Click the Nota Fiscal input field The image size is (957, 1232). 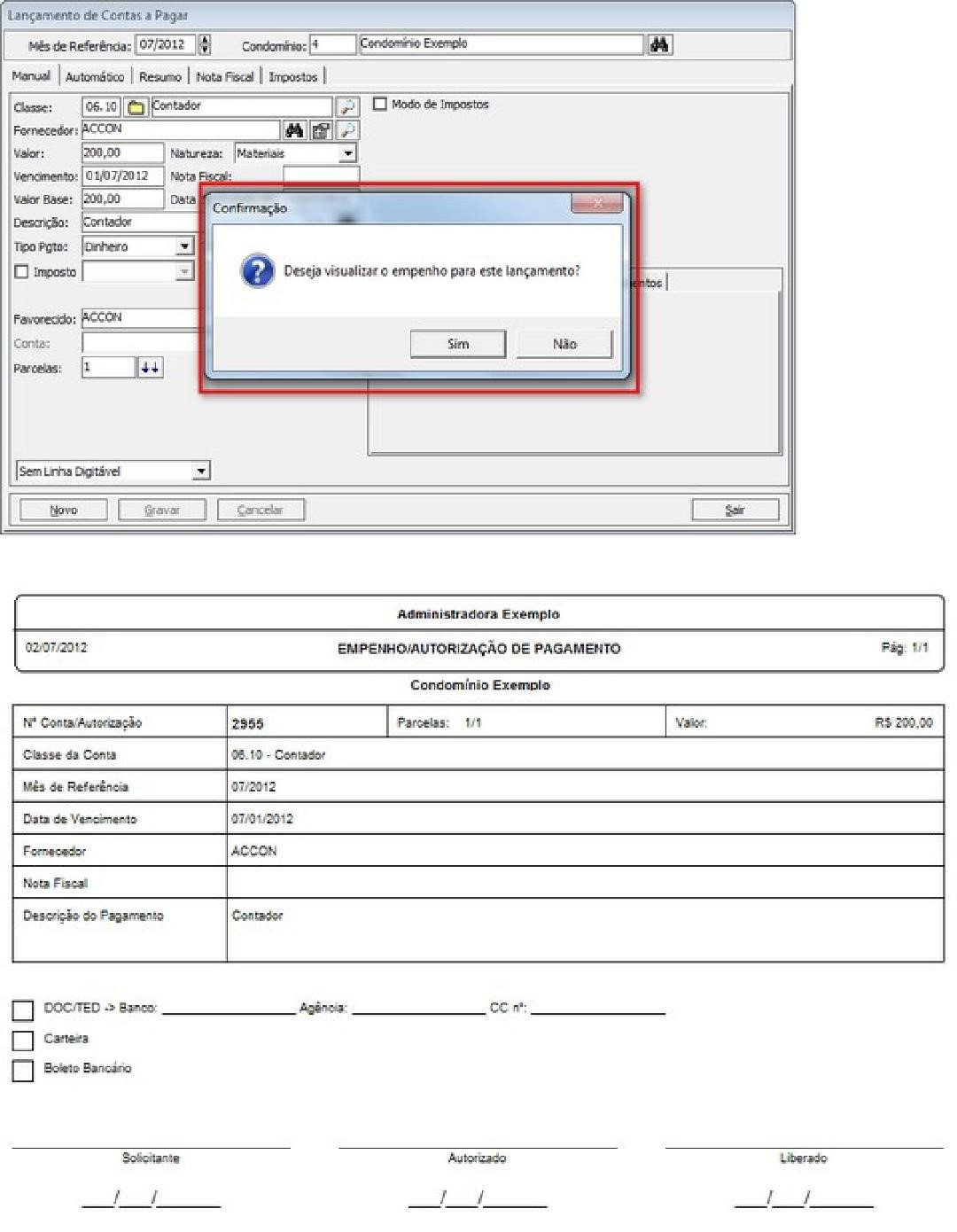321,176
